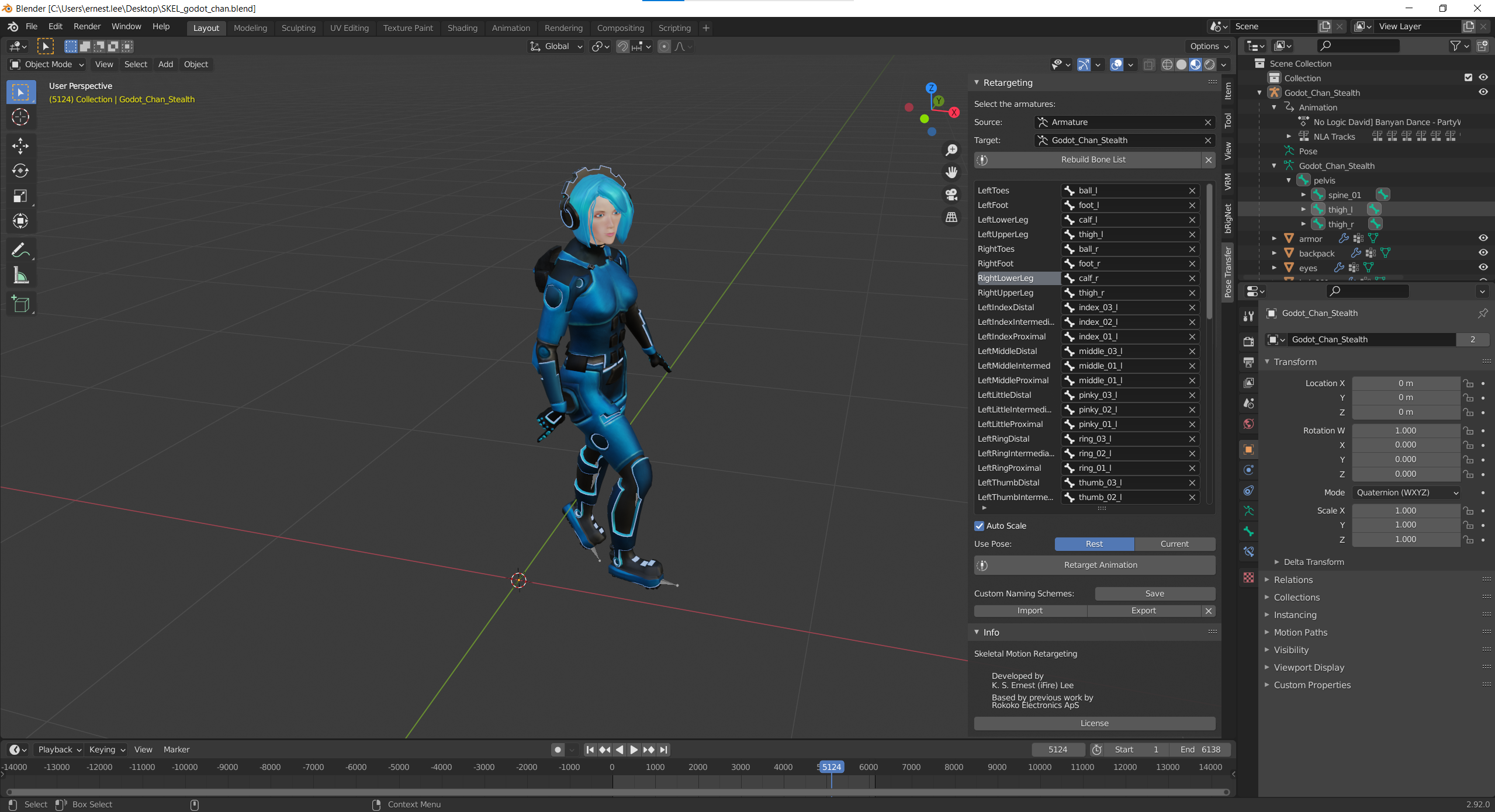Image resolution: width=1495 pixels, height=812 pixels.
Task: Select the Measure tool in the viewport toolbar
Action: click(x=20, y=275)
